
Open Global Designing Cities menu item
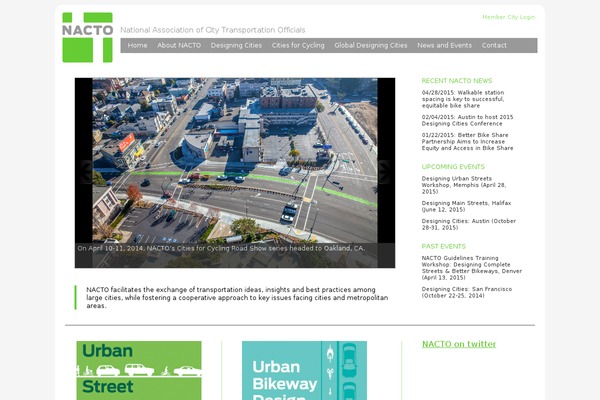point(371,45)
